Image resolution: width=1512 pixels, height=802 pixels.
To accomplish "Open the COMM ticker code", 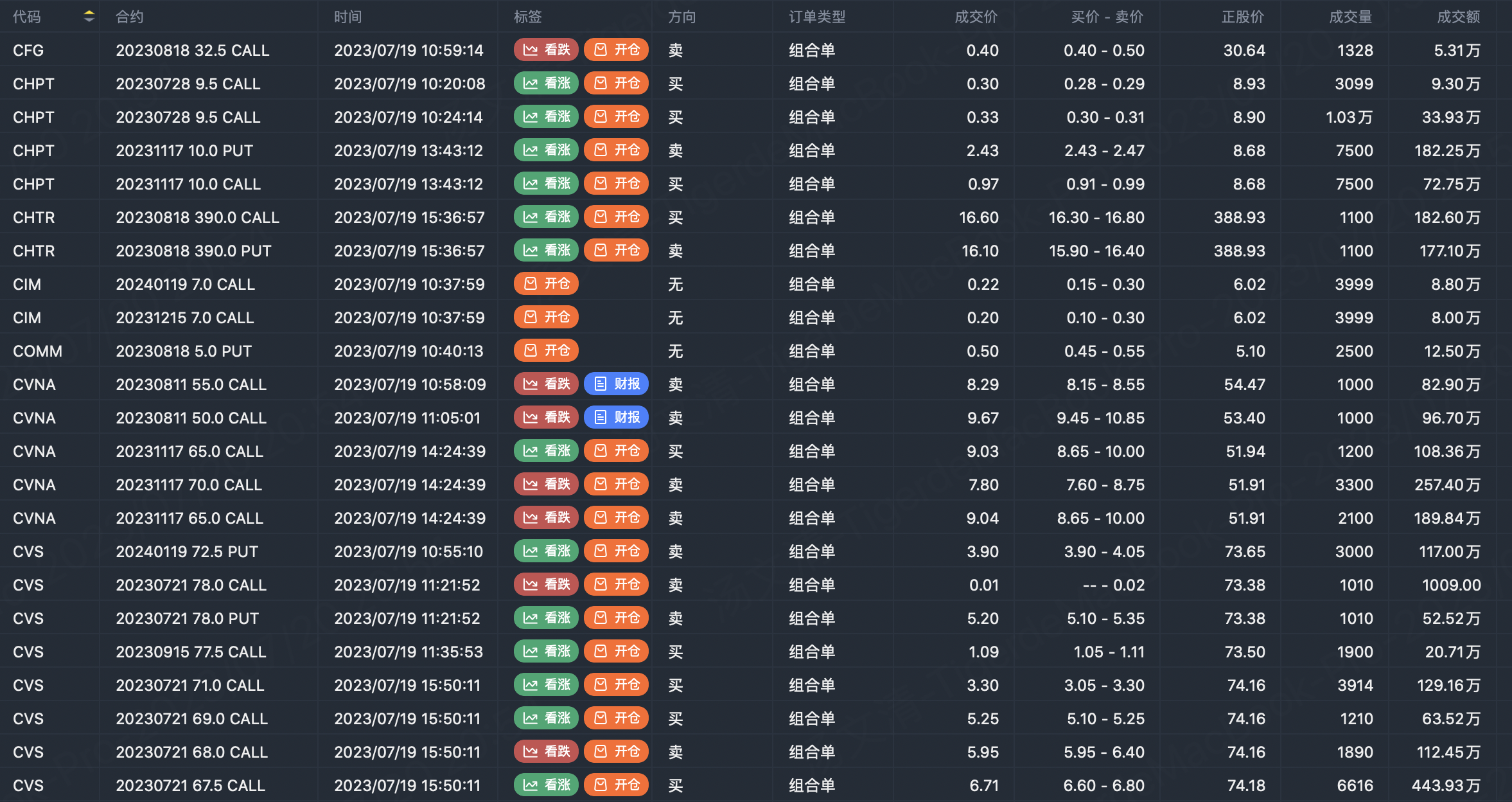I will coord(37,351).
